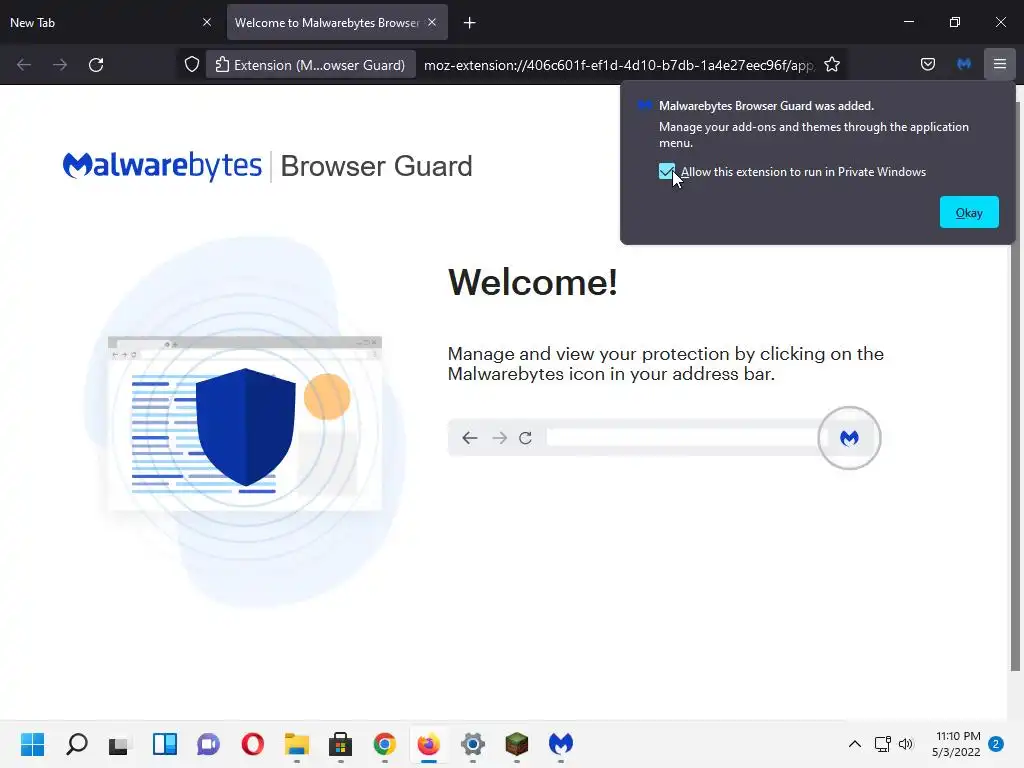
Task: Click the Welcome! heading
Action: (x=532, y=282)
